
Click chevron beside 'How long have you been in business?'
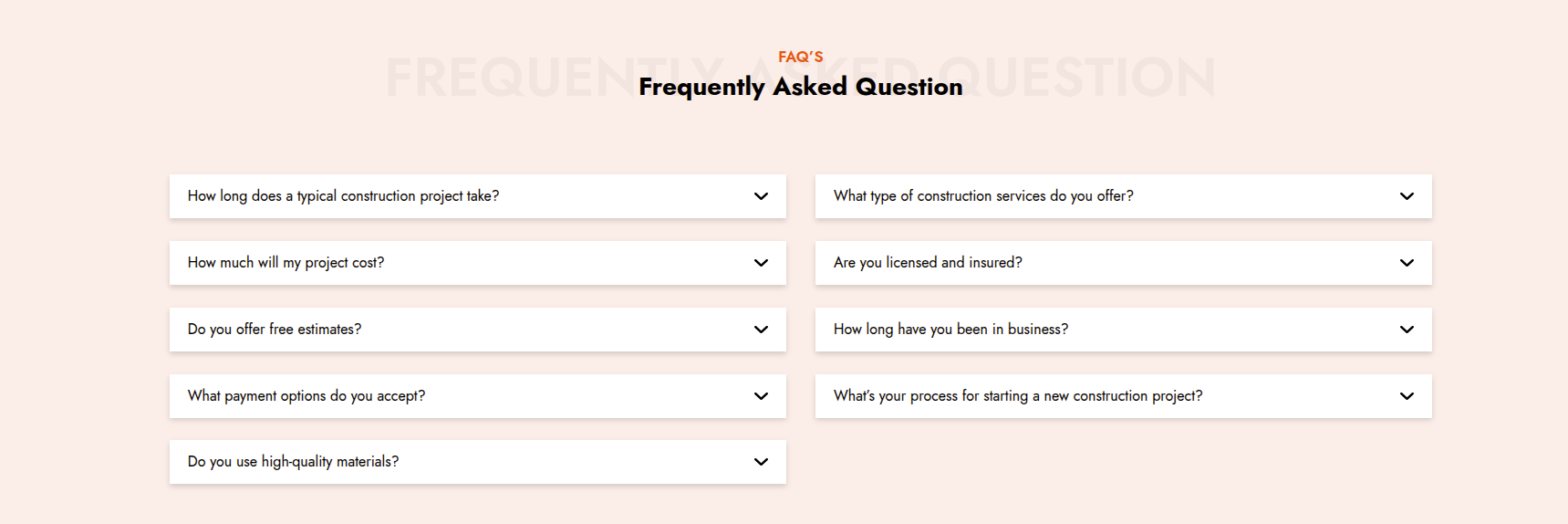(x=1407, y=330)
